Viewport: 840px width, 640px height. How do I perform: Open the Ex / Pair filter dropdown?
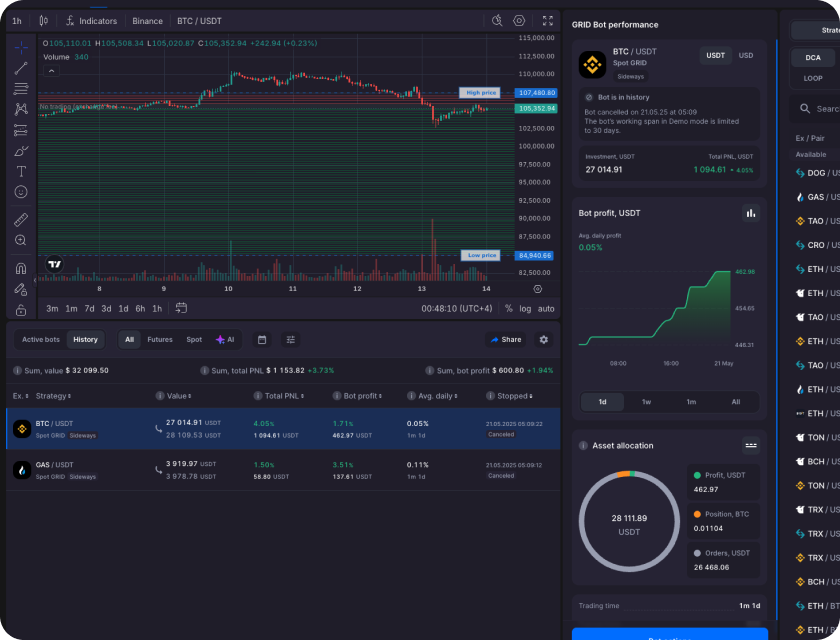(812, 138)
